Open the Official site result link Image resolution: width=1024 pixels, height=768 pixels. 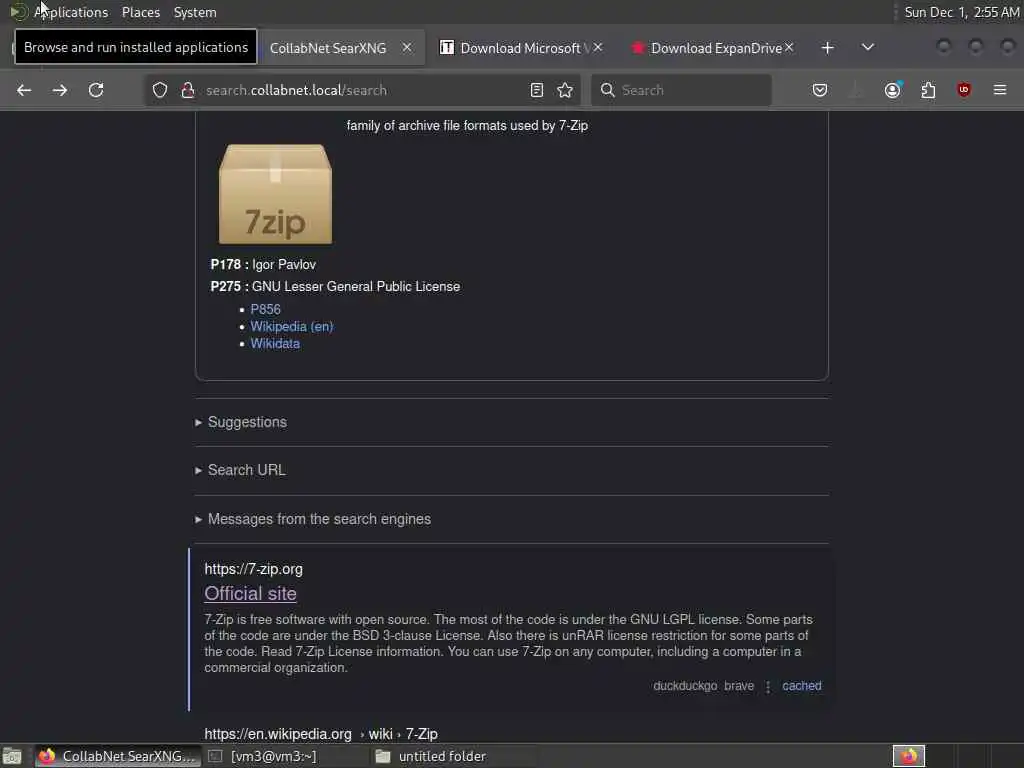click(250, 594)
